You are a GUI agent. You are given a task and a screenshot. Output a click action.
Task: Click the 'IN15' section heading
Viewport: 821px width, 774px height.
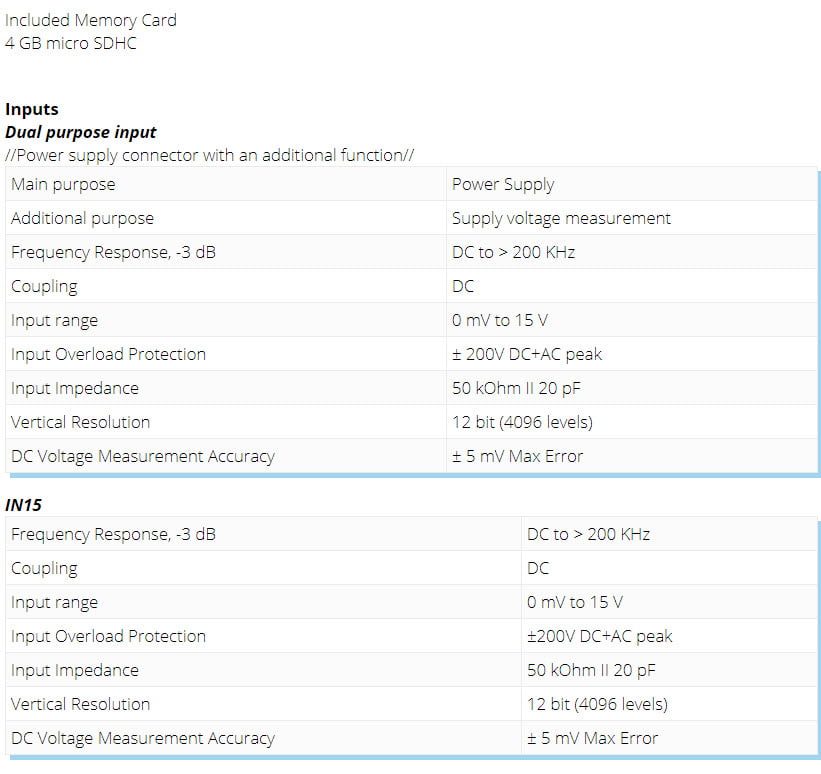click(23, 505)
